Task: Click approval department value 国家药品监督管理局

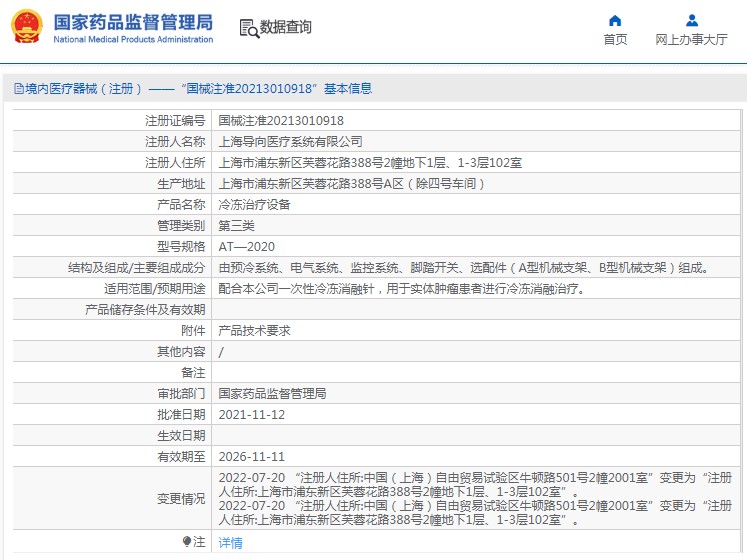Action: [x=272, y=393]
